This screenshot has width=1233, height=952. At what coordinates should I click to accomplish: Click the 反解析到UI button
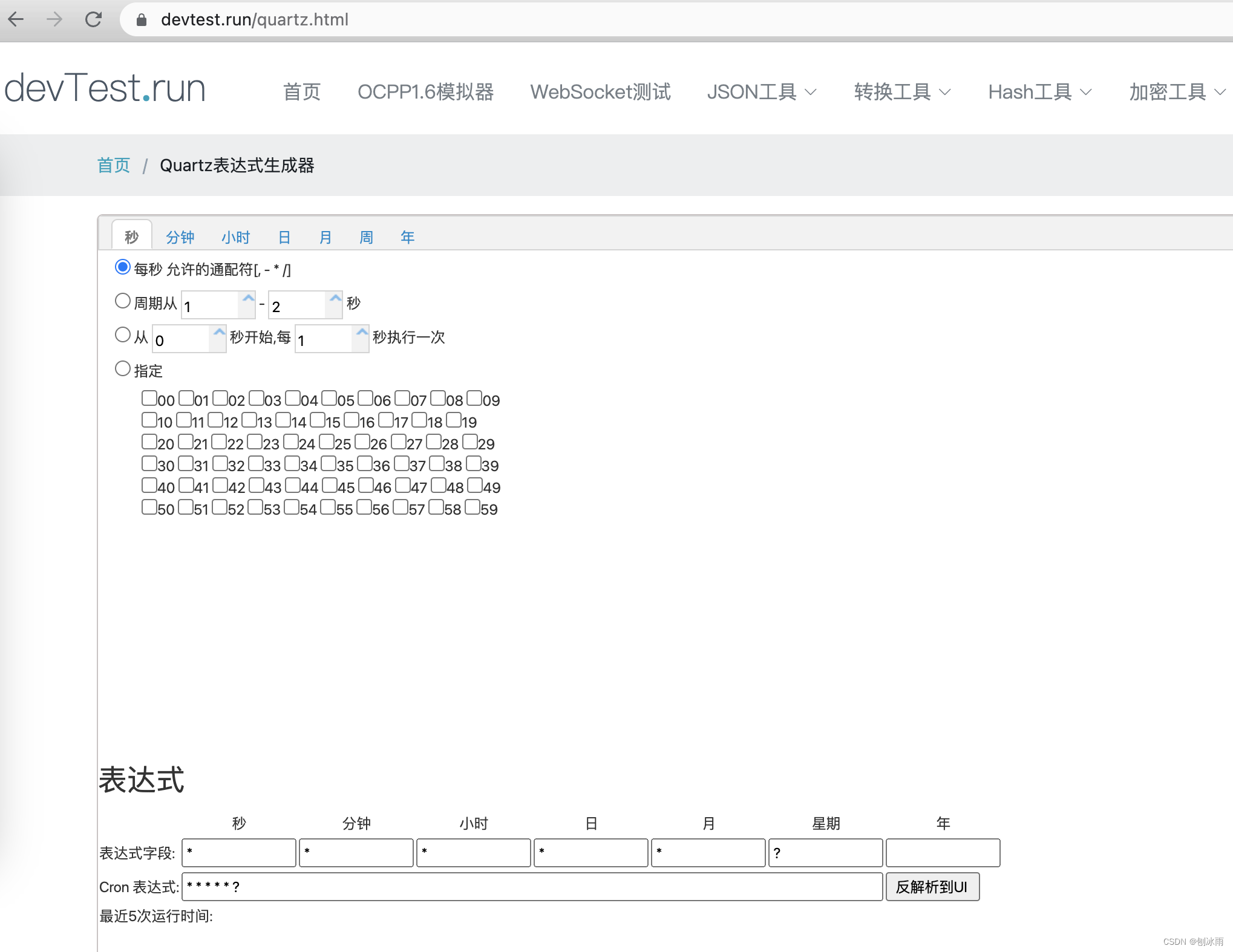coord(932,887)
